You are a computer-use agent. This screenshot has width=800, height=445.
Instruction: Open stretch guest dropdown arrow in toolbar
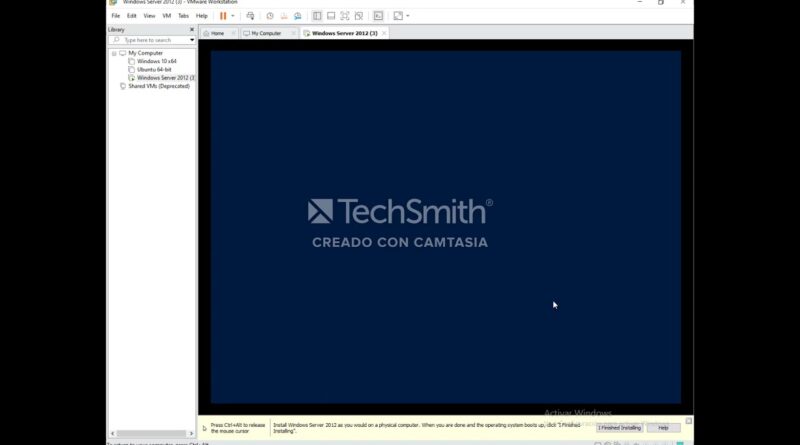[x=408, y=16]
